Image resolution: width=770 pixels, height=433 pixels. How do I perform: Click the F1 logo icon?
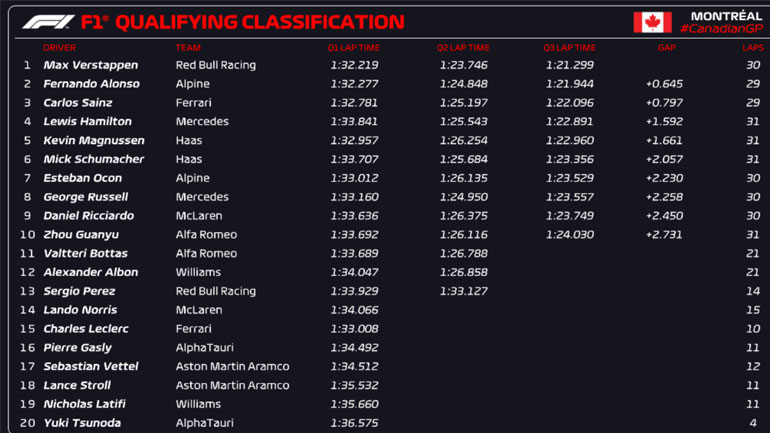[x=46, y=22]
